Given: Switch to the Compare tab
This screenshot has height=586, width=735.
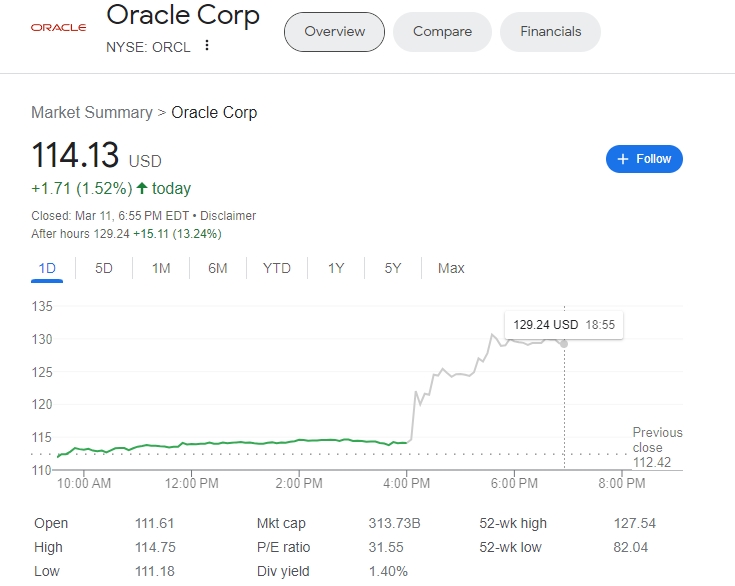Looking at the screenshot, I should pos(442,32).
